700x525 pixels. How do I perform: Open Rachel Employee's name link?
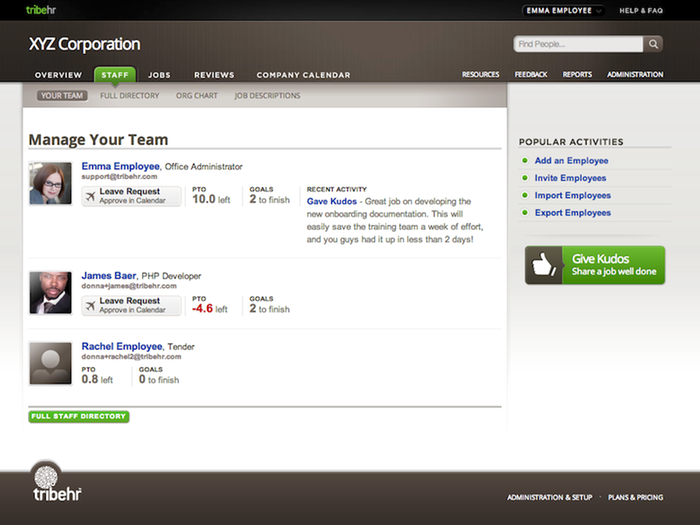pyautogui.click(x=121, y=346)
